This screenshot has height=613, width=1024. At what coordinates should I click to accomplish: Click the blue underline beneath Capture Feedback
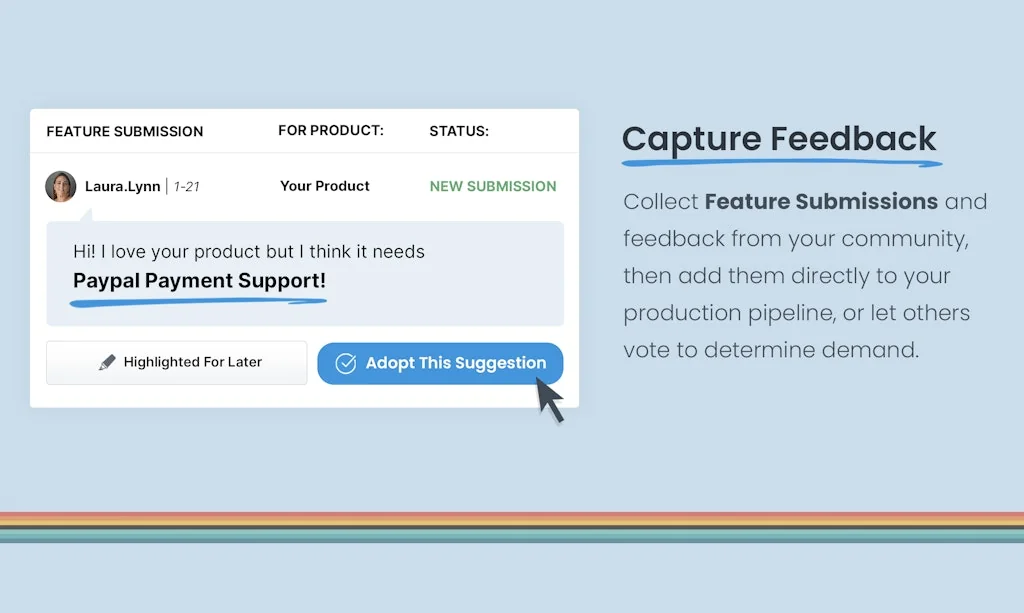tap(781, 162)
